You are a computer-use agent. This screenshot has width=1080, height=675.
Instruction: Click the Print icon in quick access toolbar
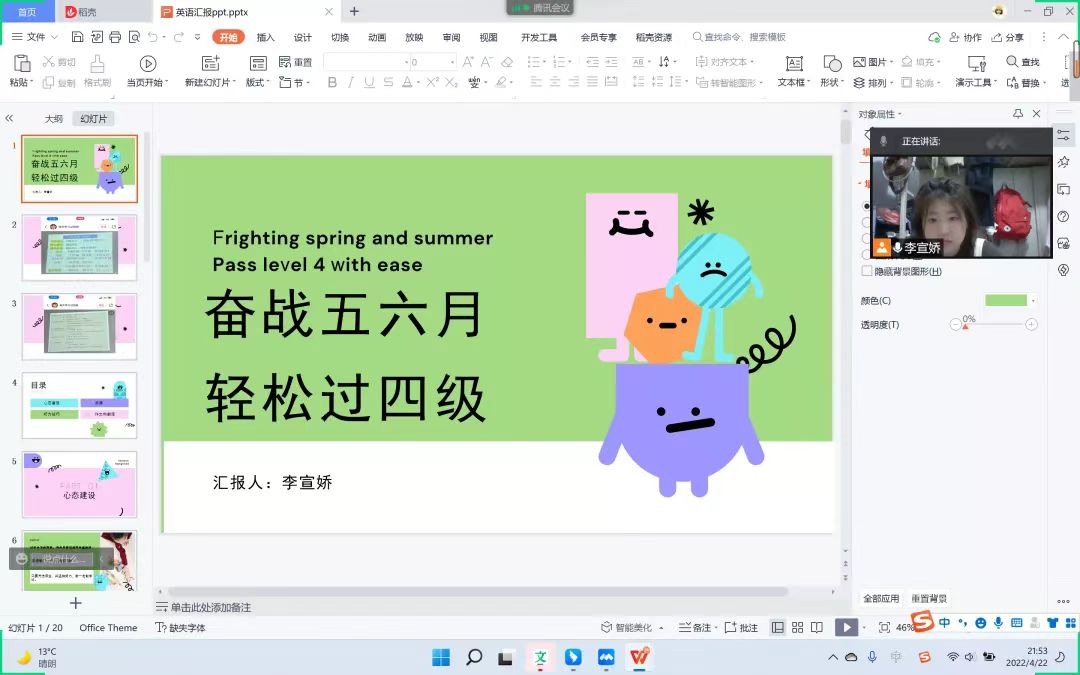115,37
